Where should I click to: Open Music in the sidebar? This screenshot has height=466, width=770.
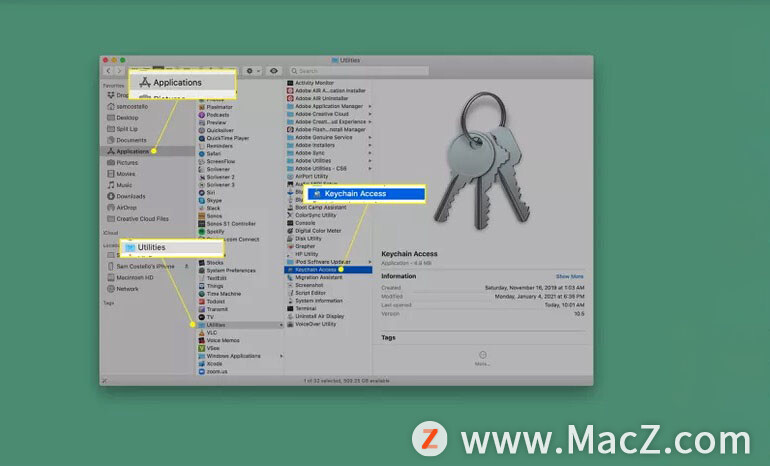(x=120, y=185)
